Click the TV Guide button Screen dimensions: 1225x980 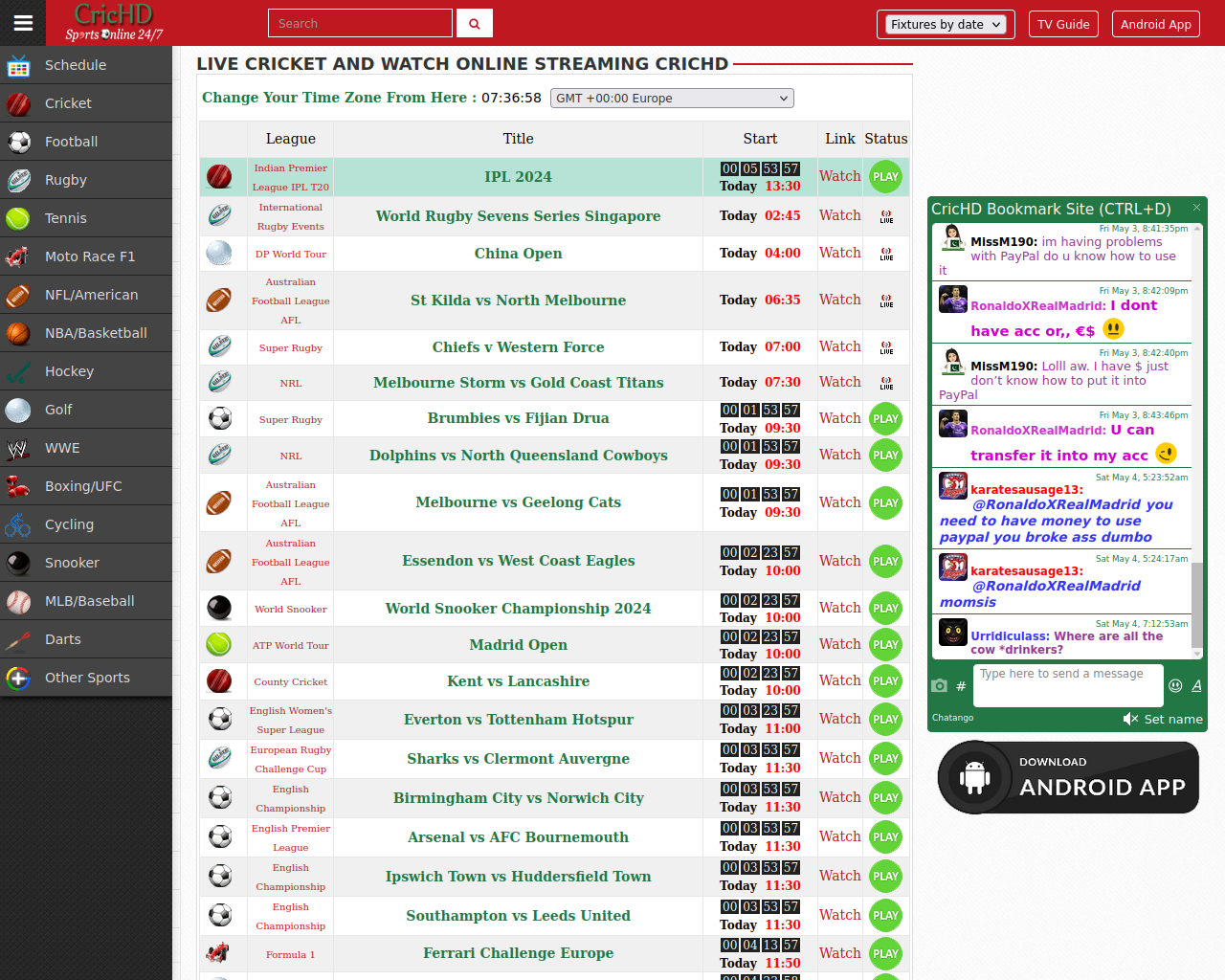click(1063, 24)
